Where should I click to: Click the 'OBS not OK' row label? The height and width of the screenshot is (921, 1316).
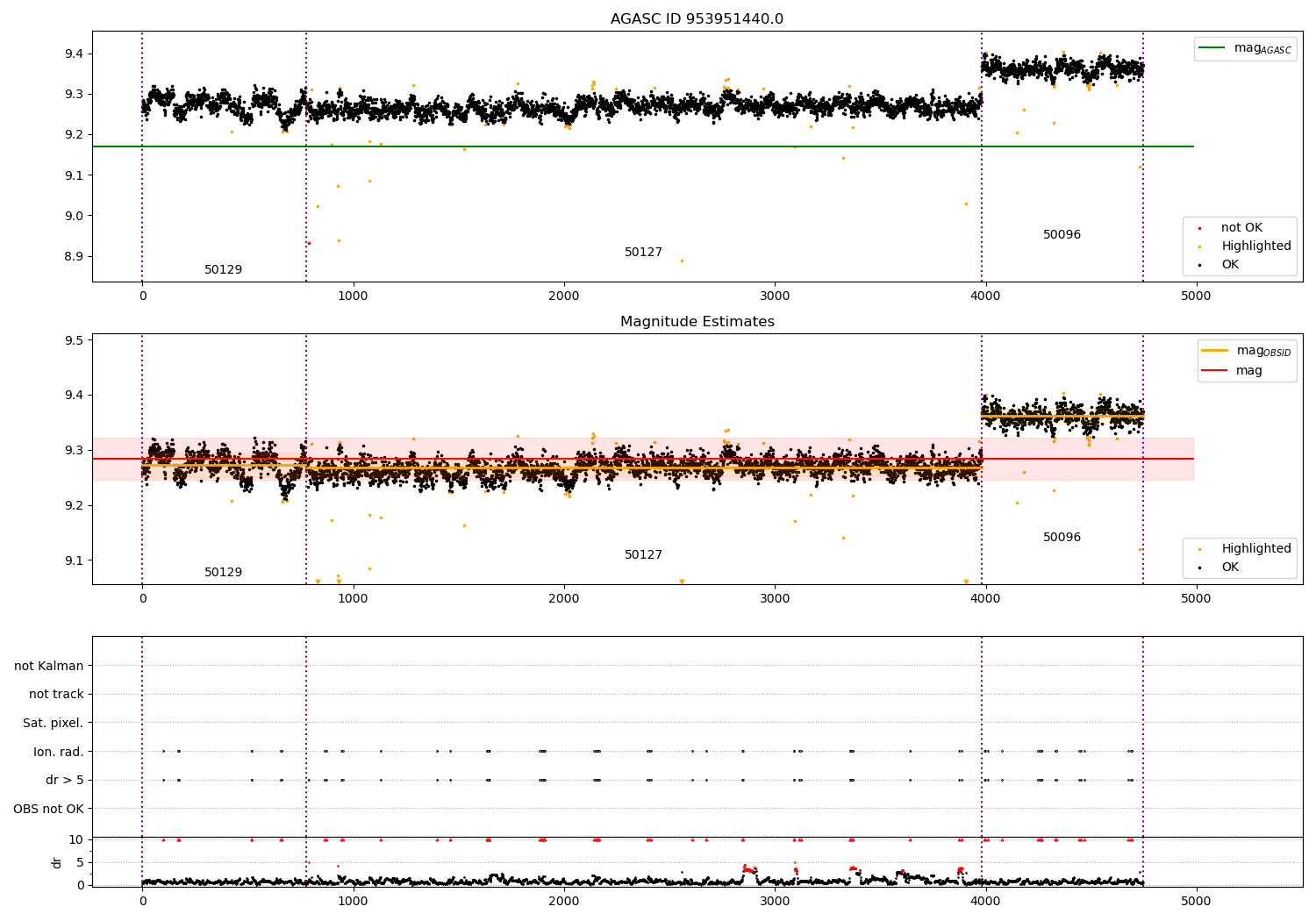[x=48, y=809]
